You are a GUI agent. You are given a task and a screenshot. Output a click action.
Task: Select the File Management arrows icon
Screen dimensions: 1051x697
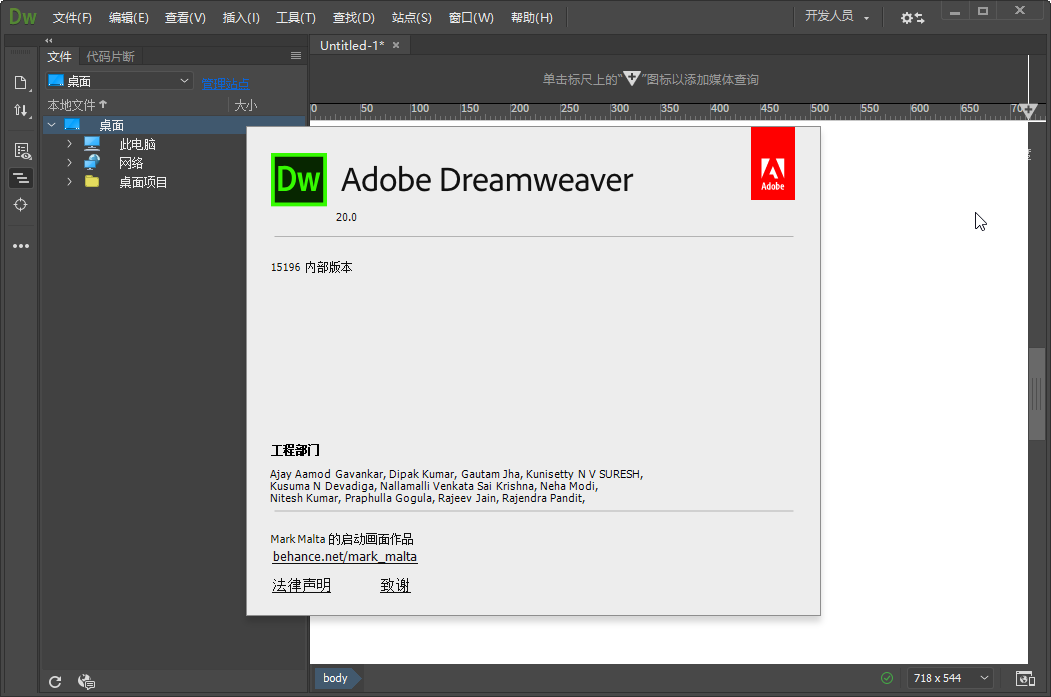coord(21,110)
